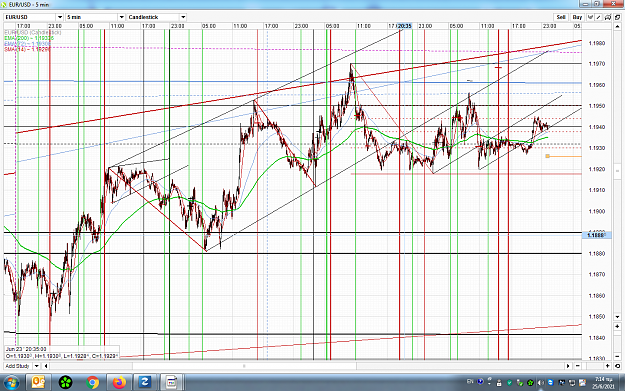Open the Windows Start button
625x391 pixels.
click(11, 383)
